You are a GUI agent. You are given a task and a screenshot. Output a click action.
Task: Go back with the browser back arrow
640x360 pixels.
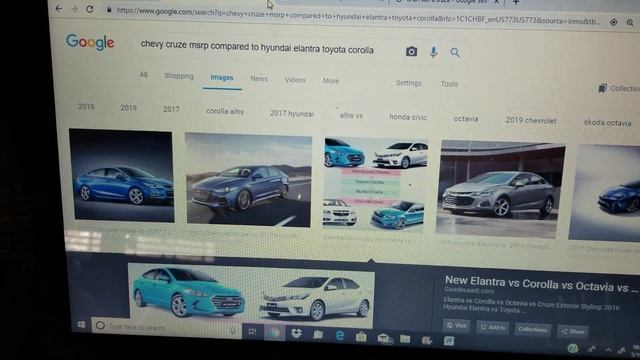coord(59,8)
